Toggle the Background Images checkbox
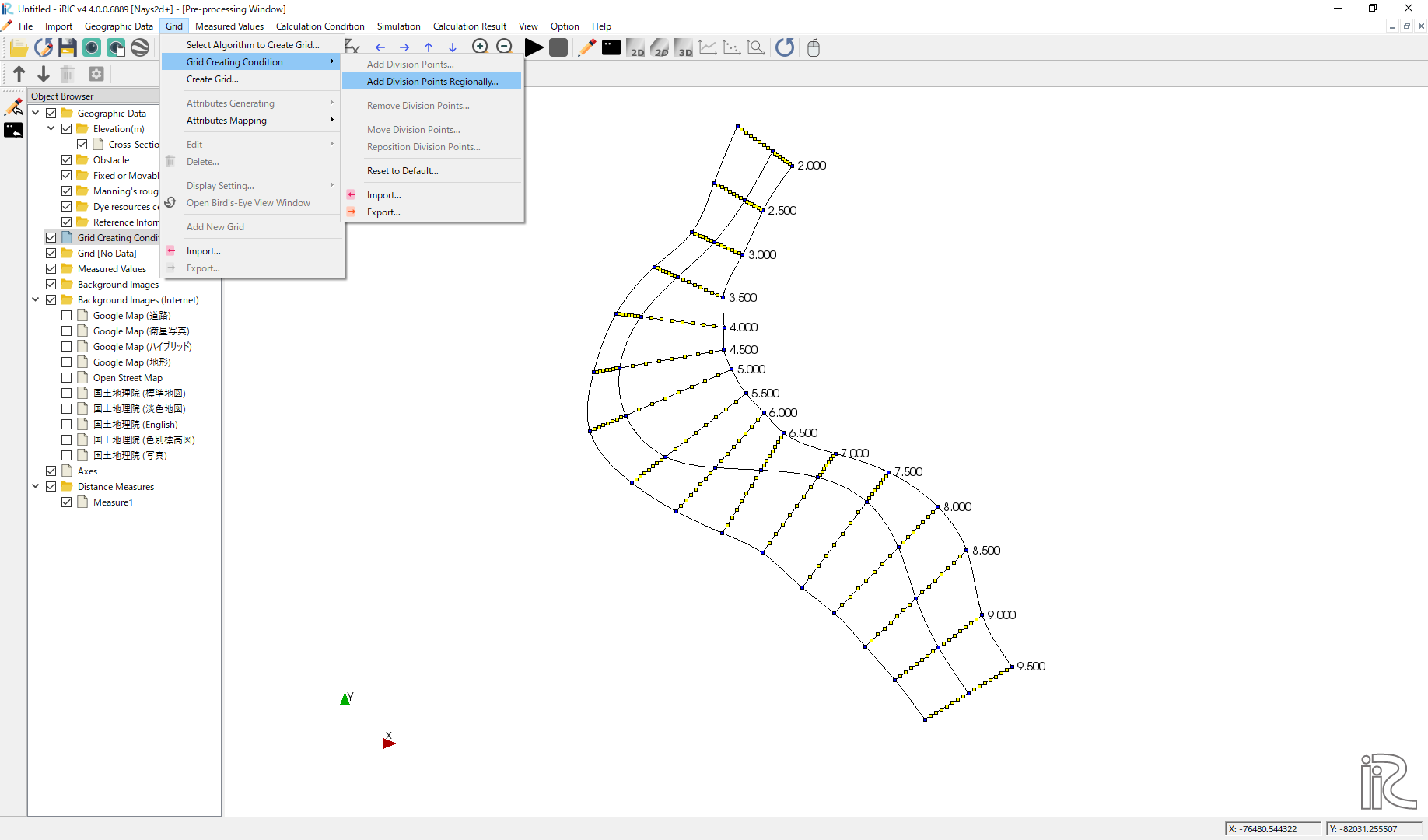Screen dimensions: 1428x840 [x=51, y=285]
